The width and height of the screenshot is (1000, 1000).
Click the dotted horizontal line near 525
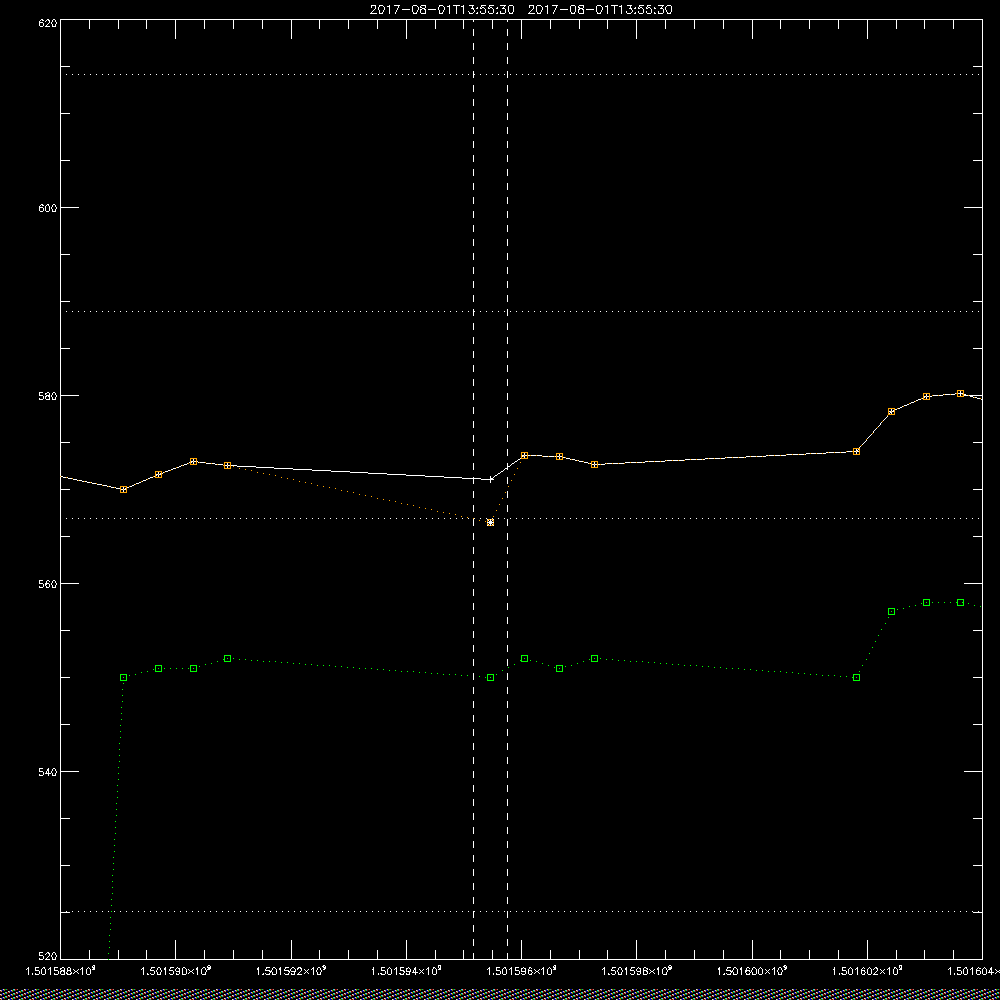(521, 911)
